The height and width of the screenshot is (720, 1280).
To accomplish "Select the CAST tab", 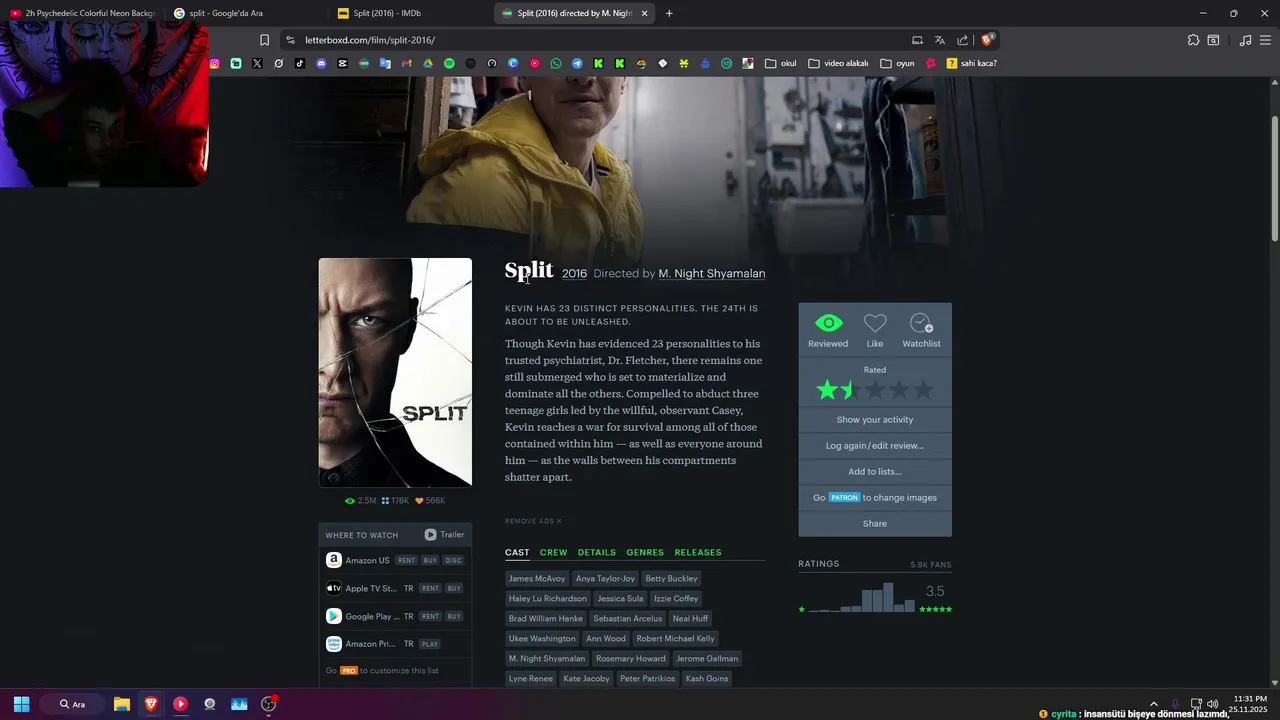I will [x=517, y=552].
